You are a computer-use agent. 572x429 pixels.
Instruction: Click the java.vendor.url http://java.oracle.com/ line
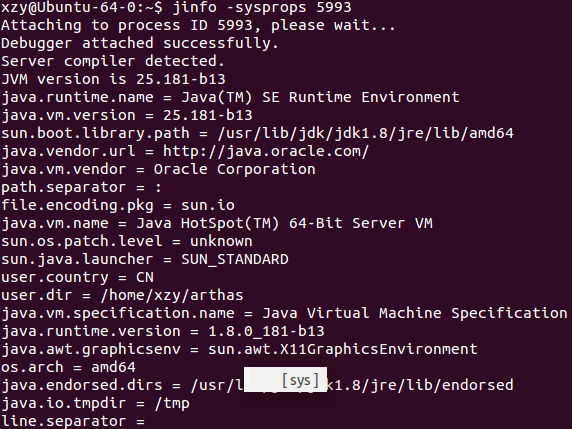point(185,151)
